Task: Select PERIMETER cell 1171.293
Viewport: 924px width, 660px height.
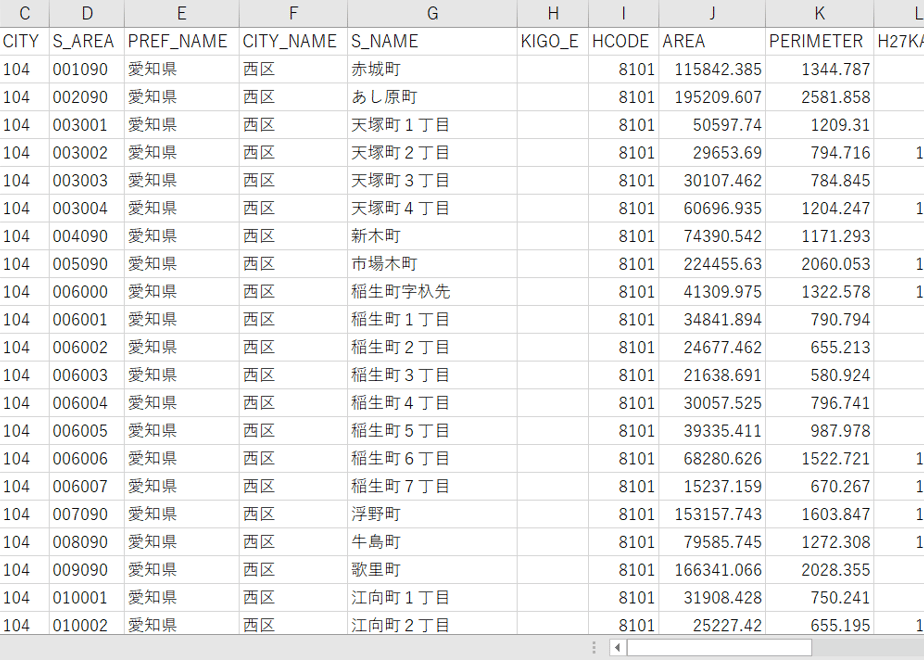Action: (820, 236)
